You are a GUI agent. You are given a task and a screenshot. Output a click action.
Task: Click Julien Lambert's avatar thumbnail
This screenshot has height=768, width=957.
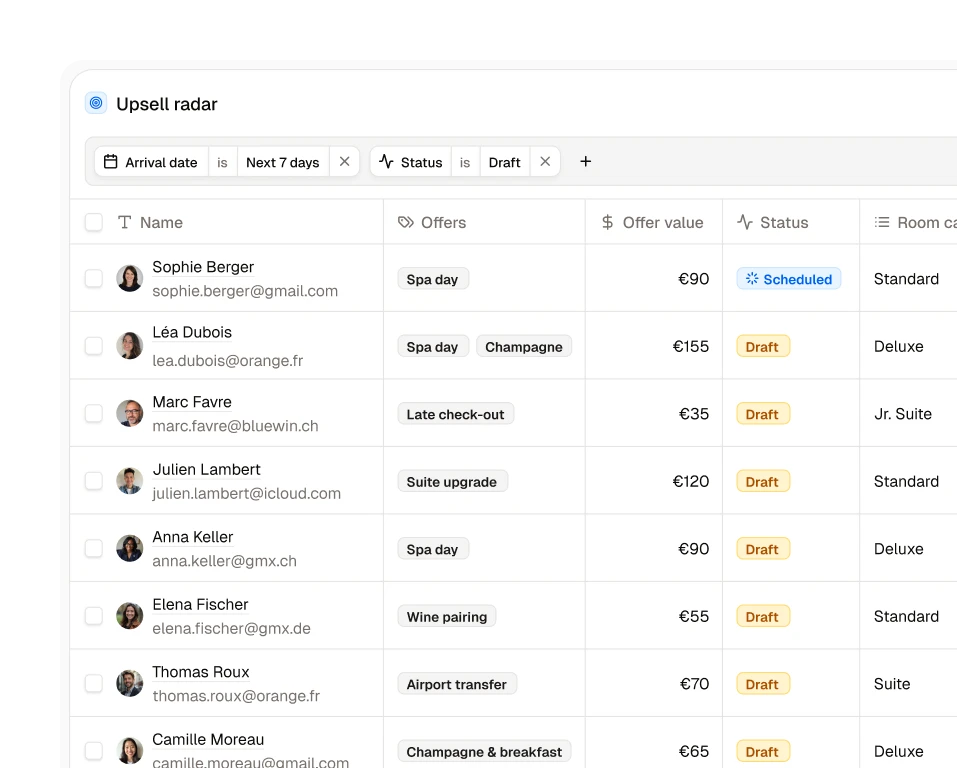point(129,481)
